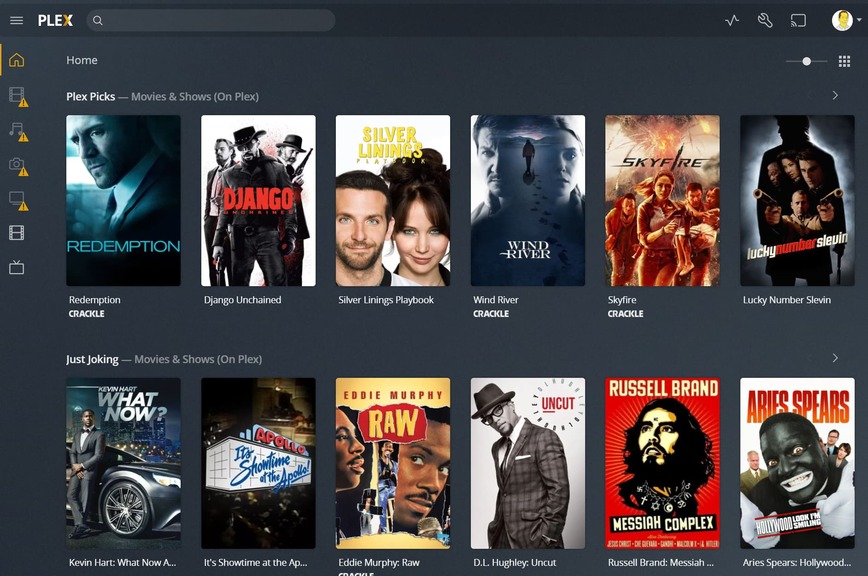The height and width of the screenshot is (576, 868).
Task: Open the Live TV sidebar icon
Action: 17,268
